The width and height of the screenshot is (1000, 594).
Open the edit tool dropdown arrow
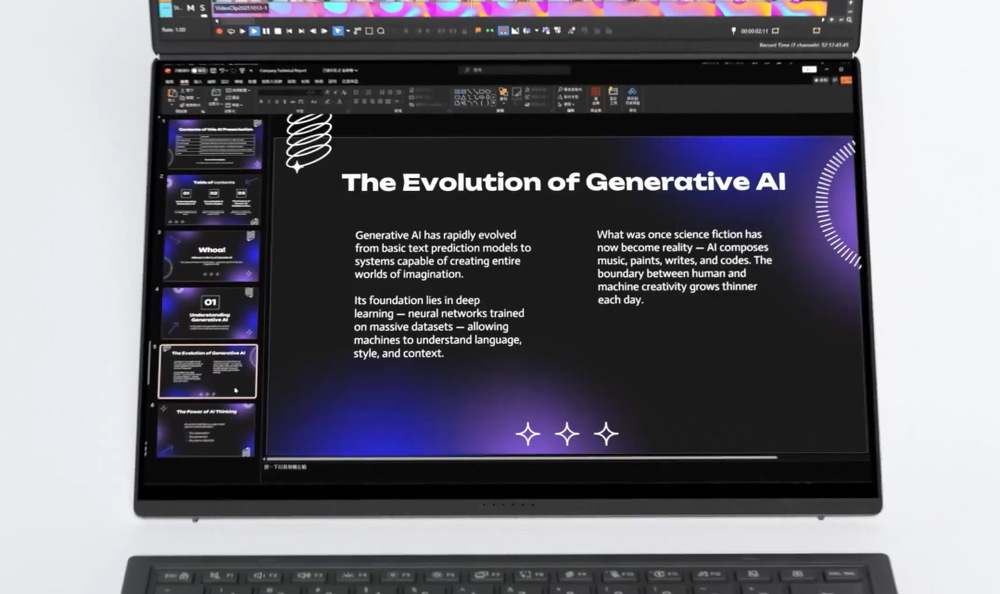[348, 31]
